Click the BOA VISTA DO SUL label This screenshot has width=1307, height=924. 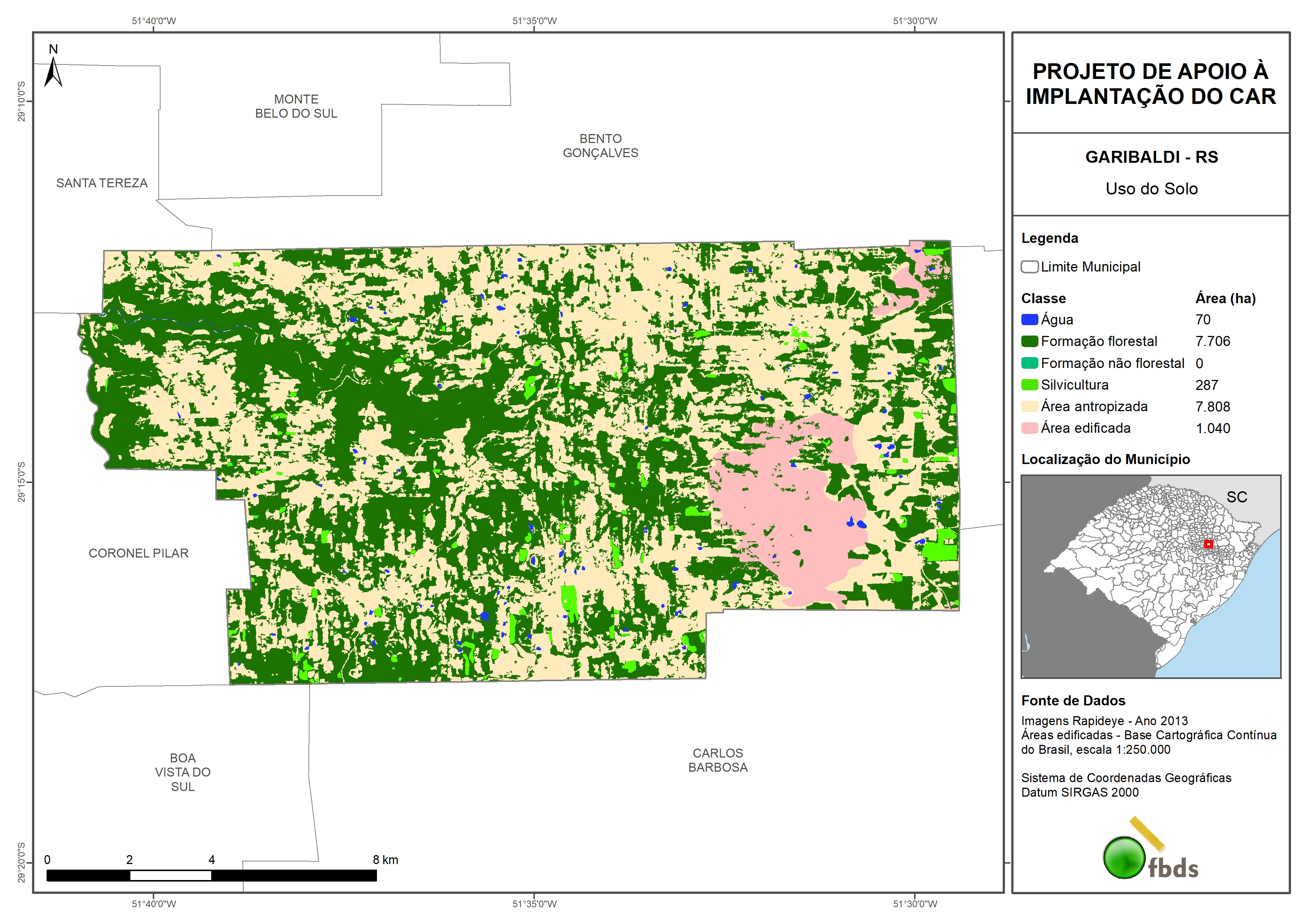[183, 772]
